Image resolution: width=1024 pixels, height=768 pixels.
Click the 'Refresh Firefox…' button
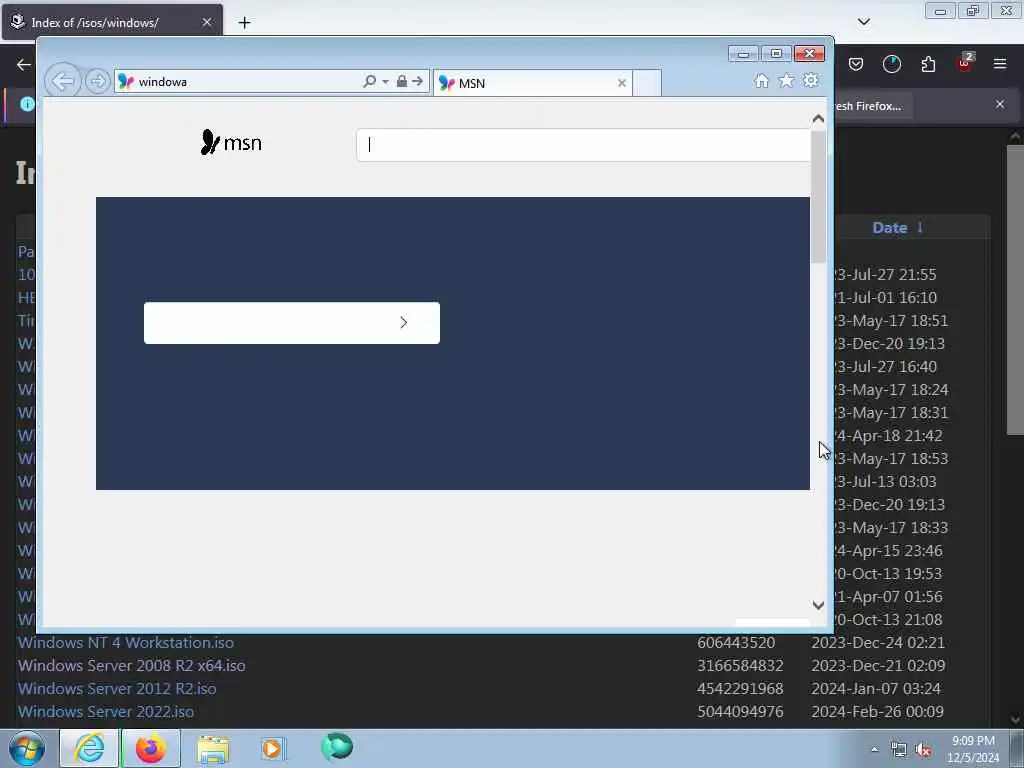(x=872, y=106)
